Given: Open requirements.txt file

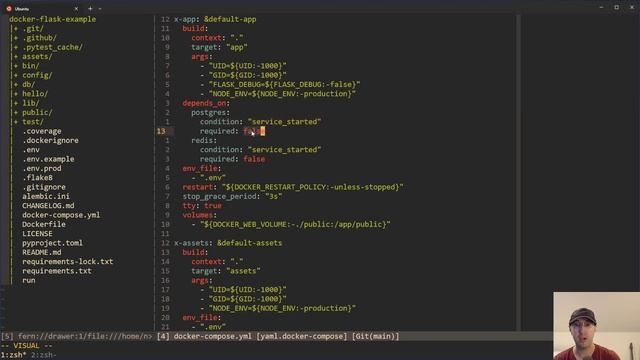Looking at the screenshot, I should coord(57,271).
